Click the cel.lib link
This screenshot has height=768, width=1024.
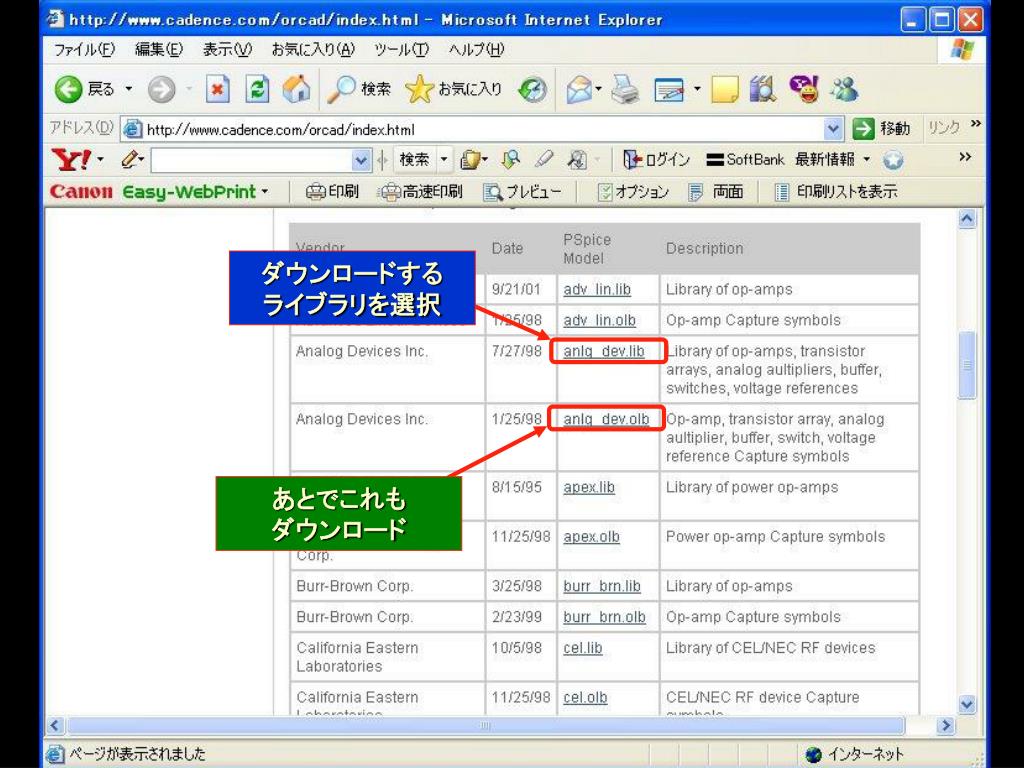click(x=583, y=648)
